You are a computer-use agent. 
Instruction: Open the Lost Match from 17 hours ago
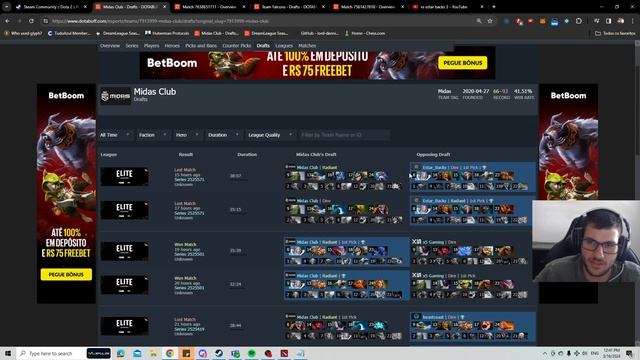(185, 203)
